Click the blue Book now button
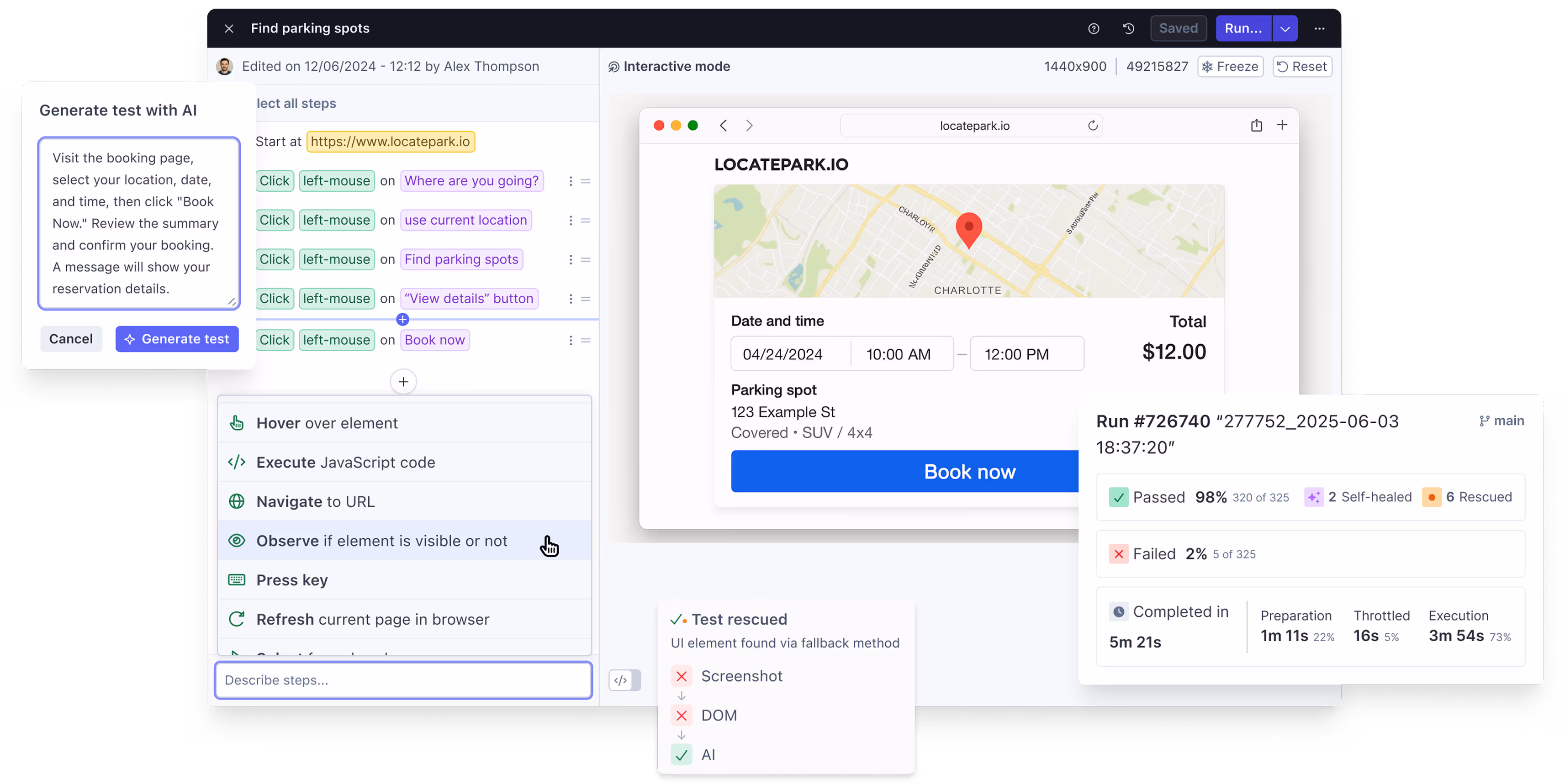This screenshot has height=784, width=1565. point(905,471)
